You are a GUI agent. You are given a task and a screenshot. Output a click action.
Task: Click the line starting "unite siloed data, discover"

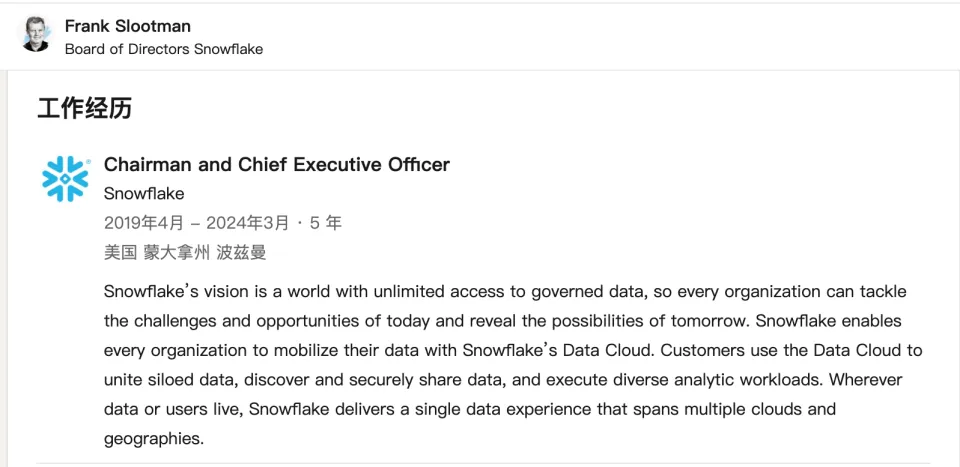(x=503, y=380)
